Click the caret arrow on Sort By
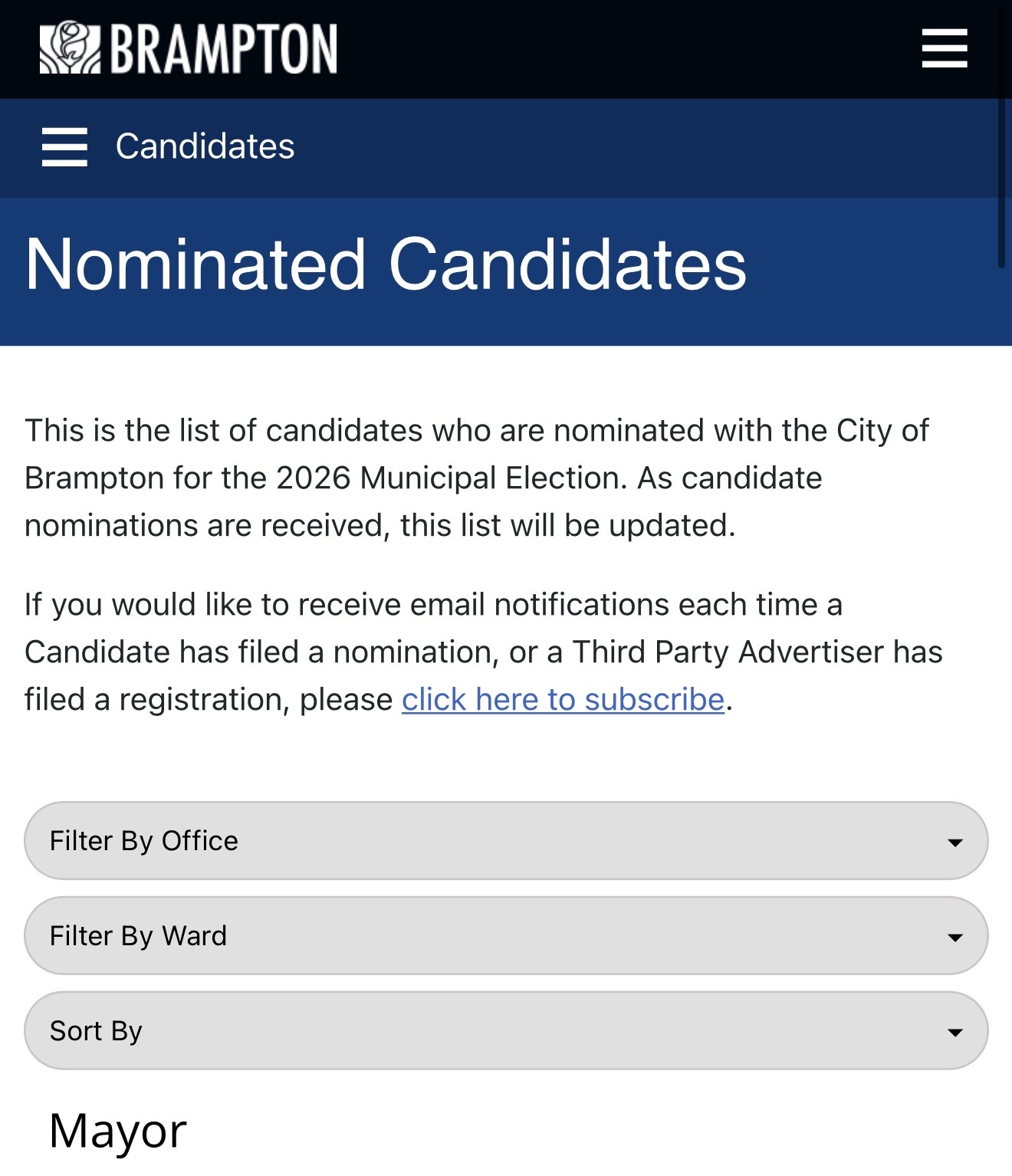 955,1033
